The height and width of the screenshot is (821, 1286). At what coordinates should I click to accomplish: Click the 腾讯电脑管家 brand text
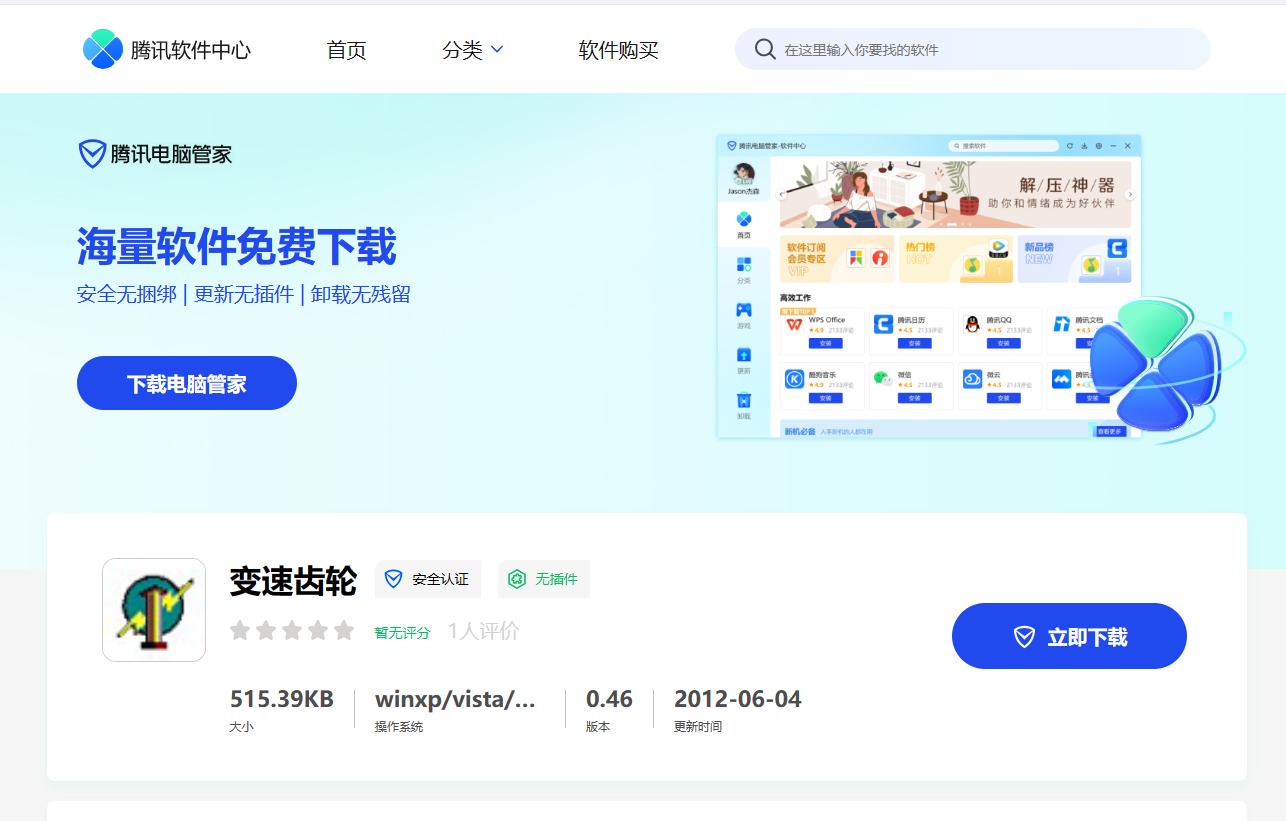pos(171,154)
